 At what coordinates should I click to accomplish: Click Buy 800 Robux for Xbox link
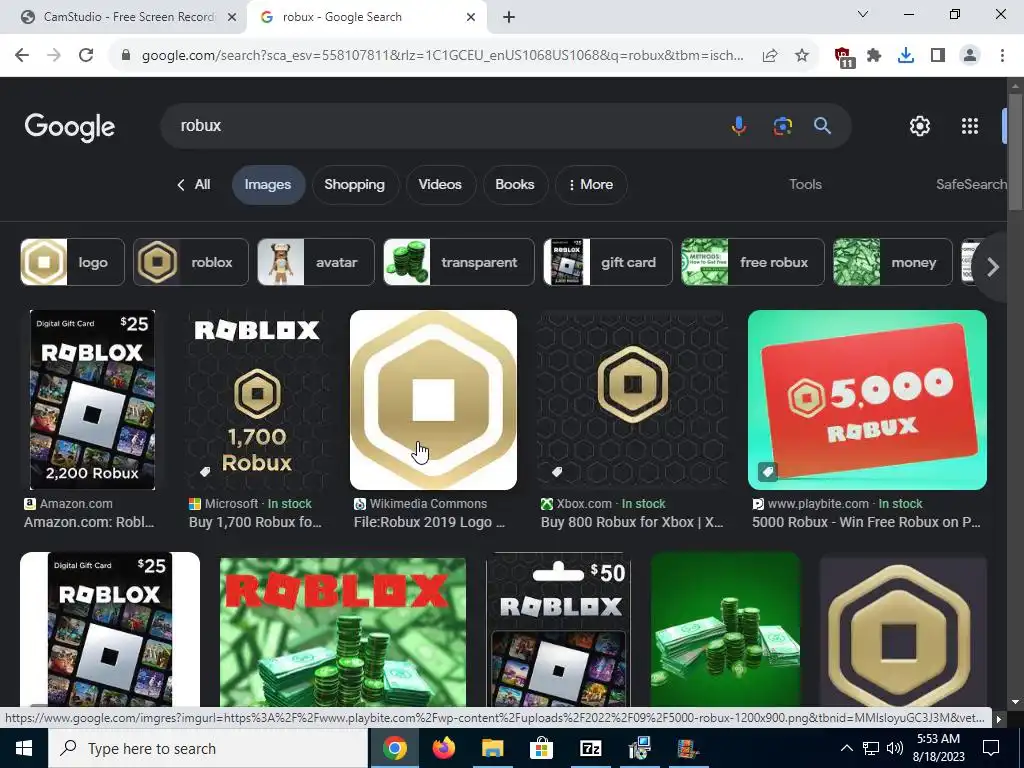point(632,522)
